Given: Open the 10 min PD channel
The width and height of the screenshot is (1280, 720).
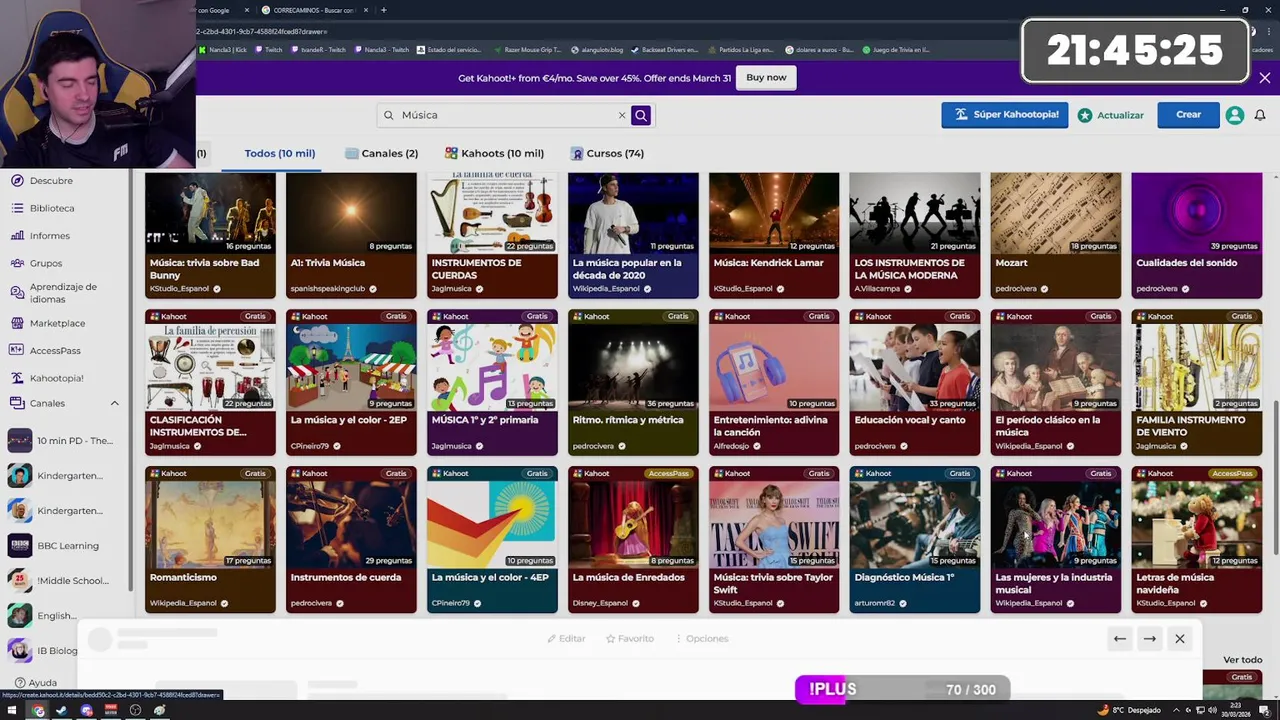Looking at the screenshot, I should pyautogui.click(x=60, y=441).
